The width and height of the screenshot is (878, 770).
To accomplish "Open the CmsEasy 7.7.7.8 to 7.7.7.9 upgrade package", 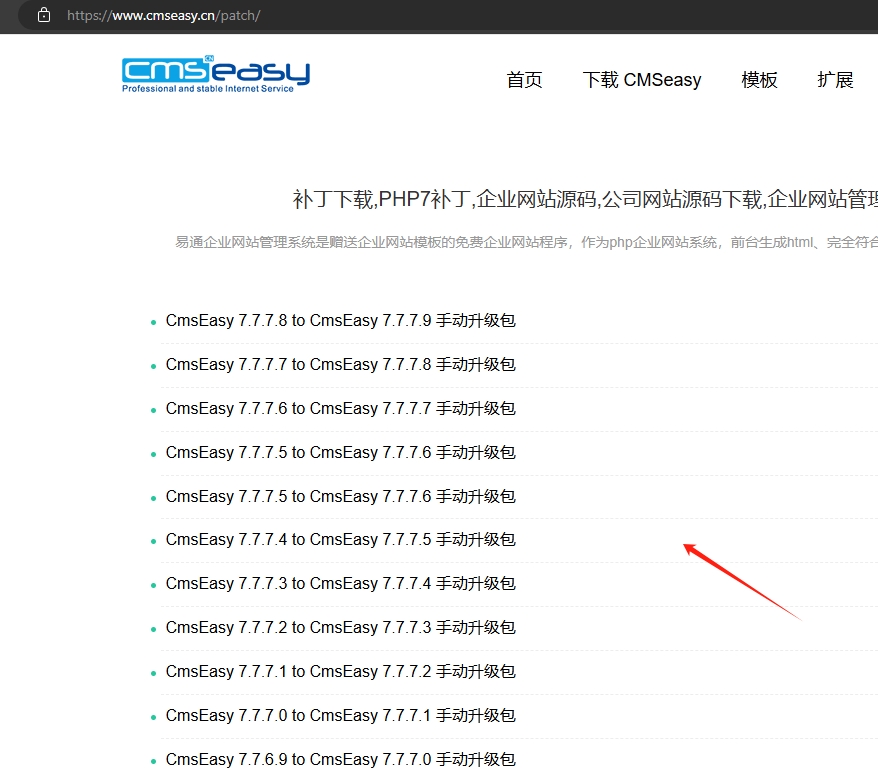I will tap(340, 321).
